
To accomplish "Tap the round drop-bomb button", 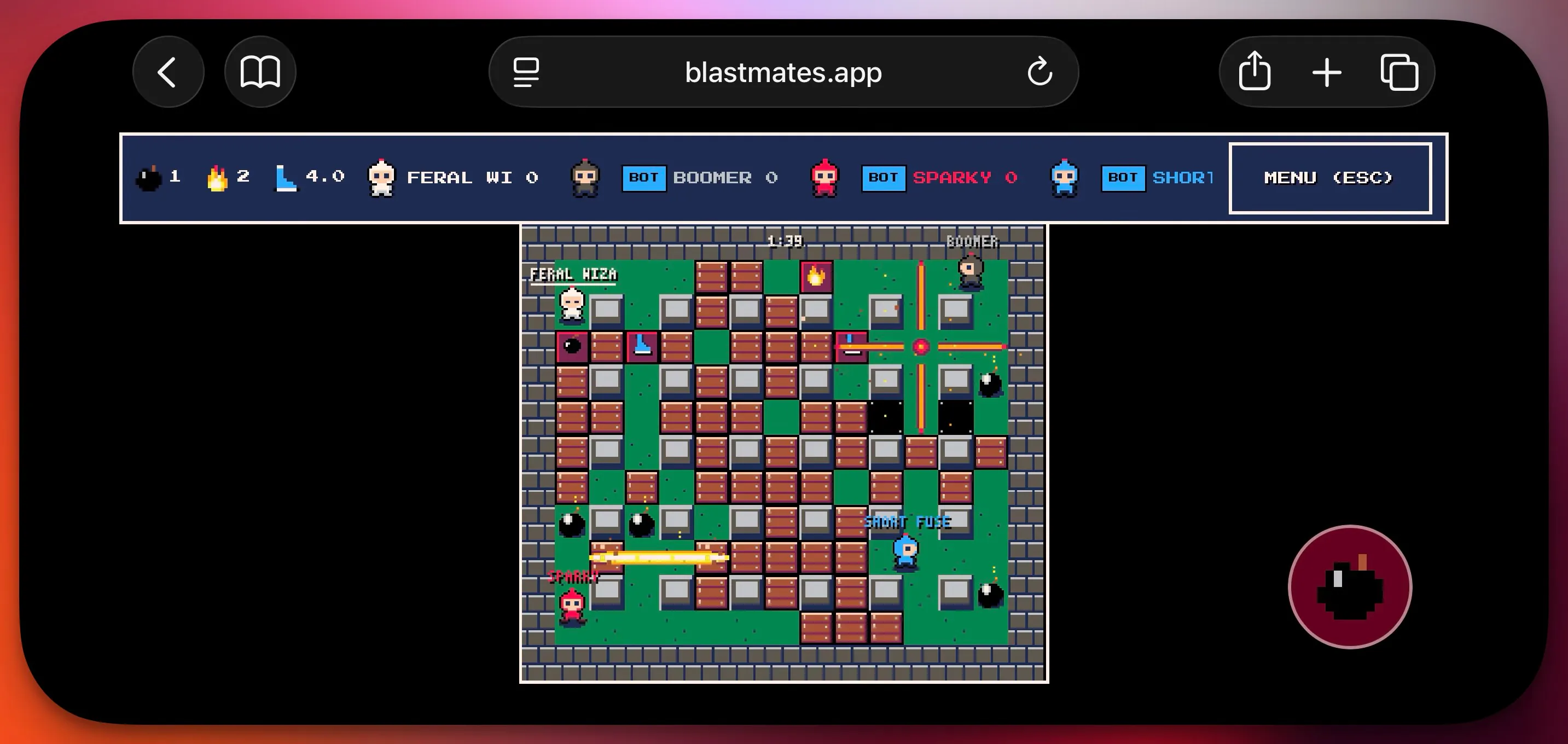I will (x=1350, y=586).
